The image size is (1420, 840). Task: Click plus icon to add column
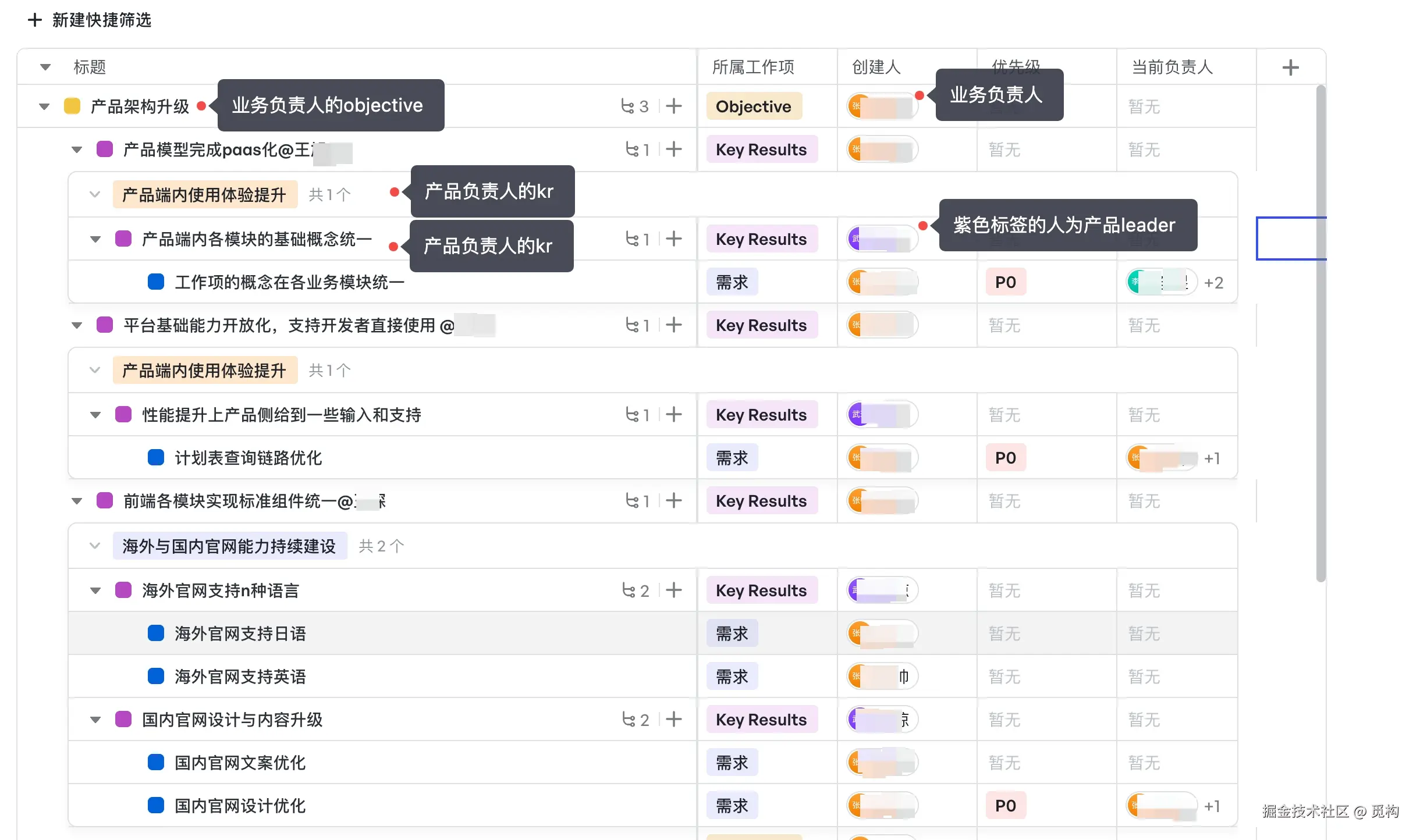[1290, 67]
